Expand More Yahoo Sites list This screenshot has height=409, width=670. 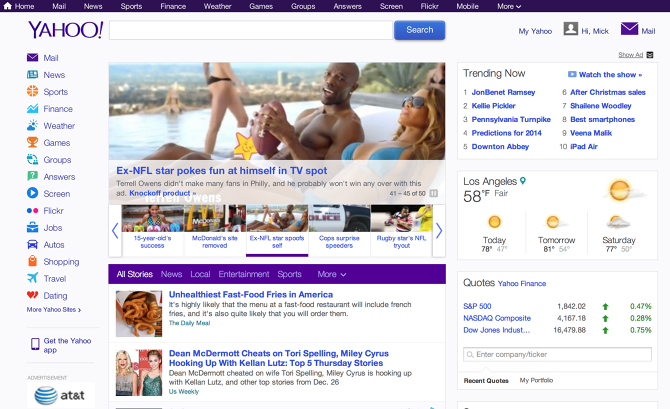(54, 309)
